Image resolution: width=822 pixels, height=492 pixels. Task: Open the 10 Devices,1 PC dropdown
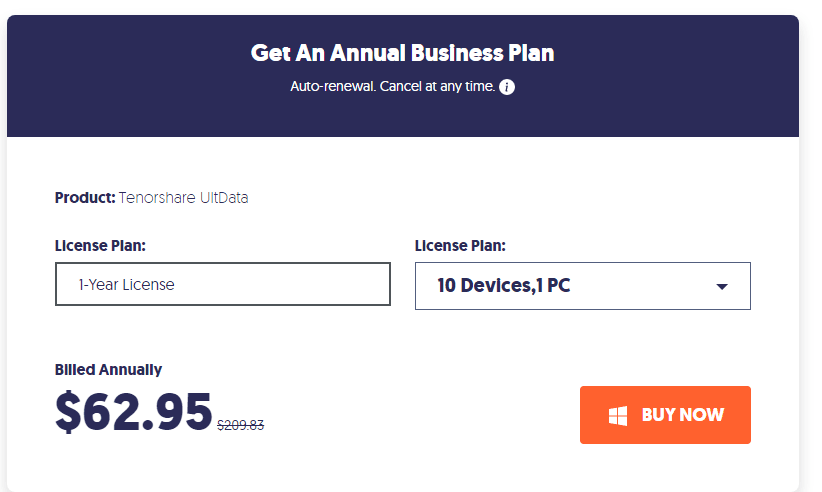point(582,286)
